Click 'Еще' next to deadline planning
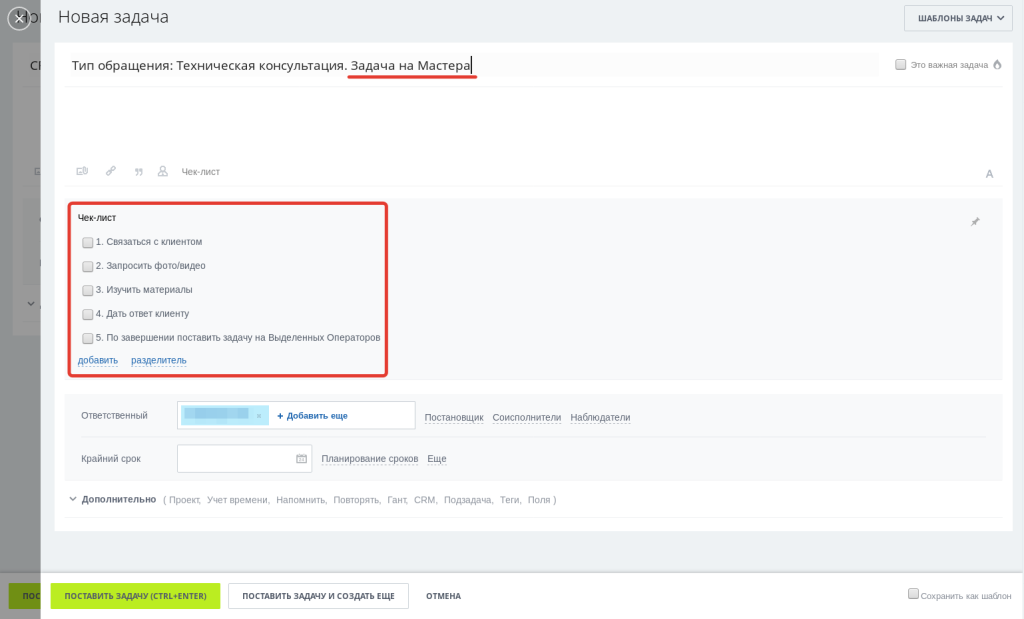Screen dimensions: 1024x619 437,459
